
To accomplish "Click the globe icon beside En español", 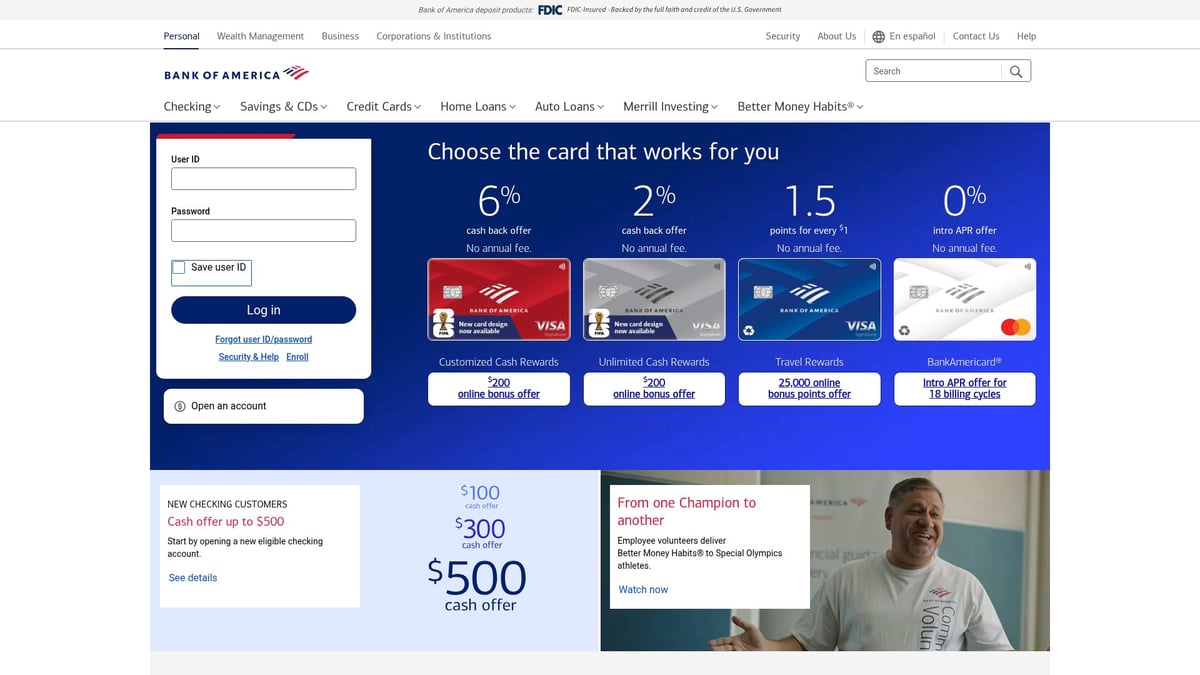I will [877, 36].
